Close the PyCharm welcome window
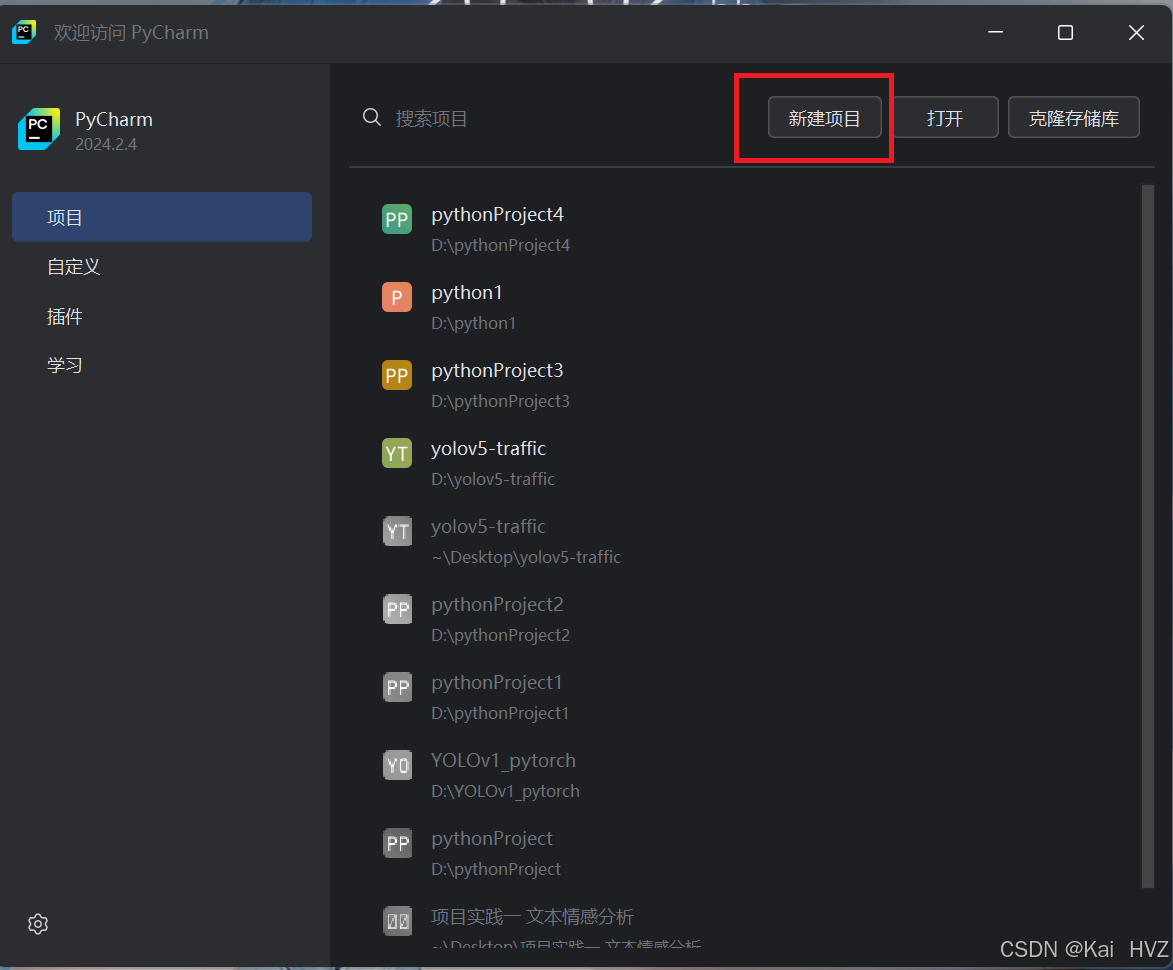The image size is (1173, 970). [x=1136, y=32]
